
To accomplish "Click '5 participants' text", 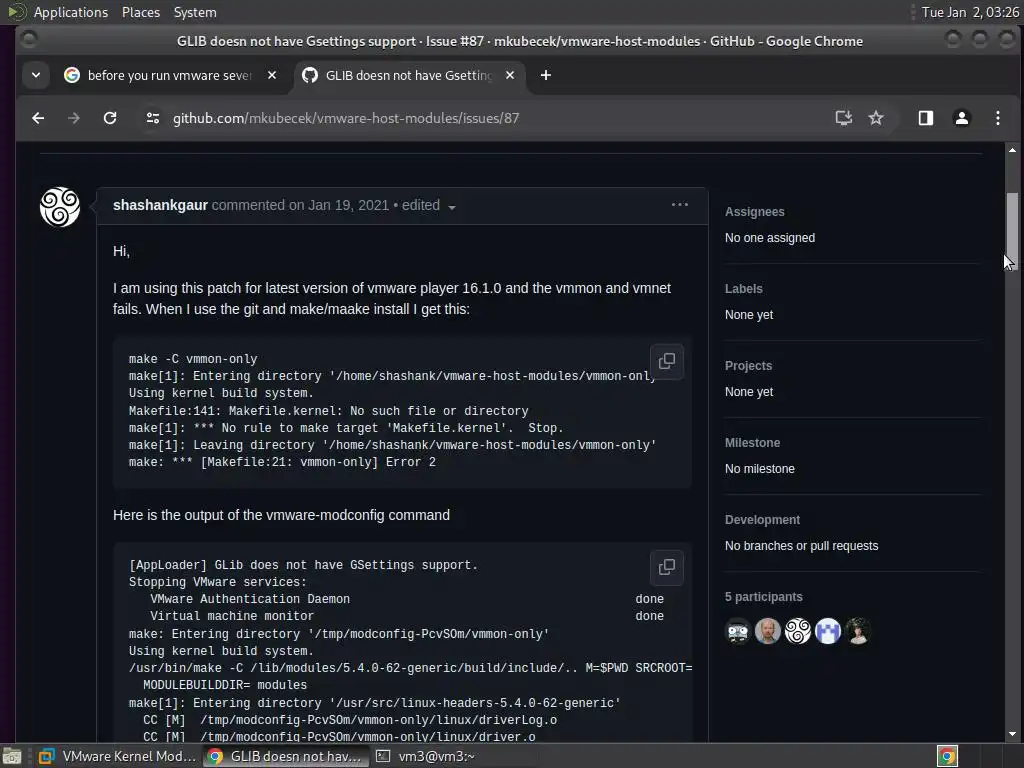I will pyautogui.click(x=763, y=597).
